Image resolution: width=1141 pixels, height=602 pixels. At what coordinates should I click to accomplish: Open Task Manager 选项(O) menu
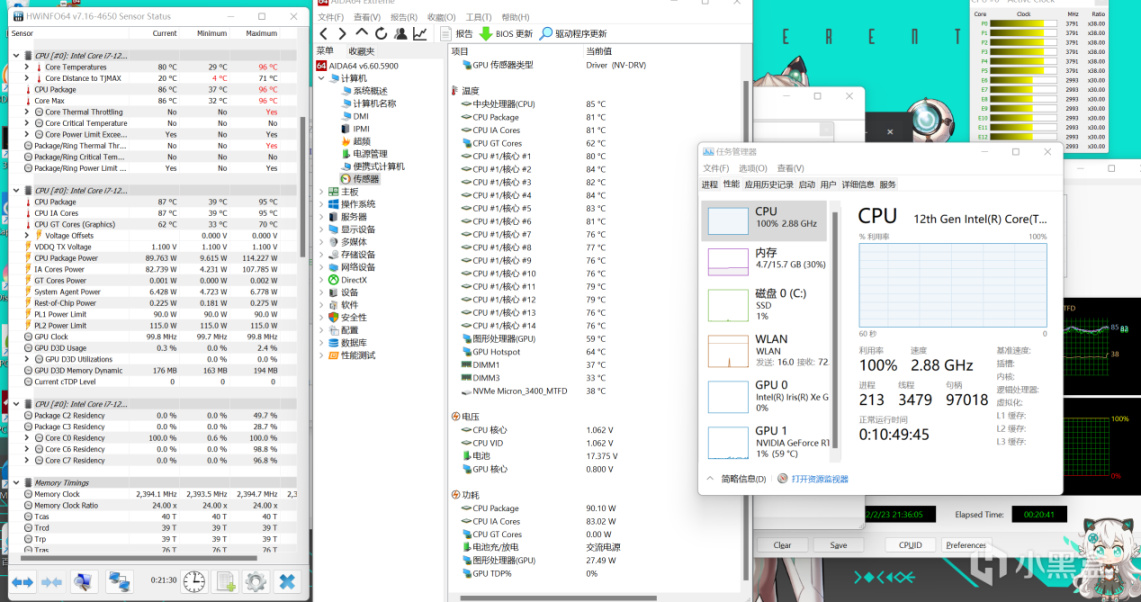[752, 168]
